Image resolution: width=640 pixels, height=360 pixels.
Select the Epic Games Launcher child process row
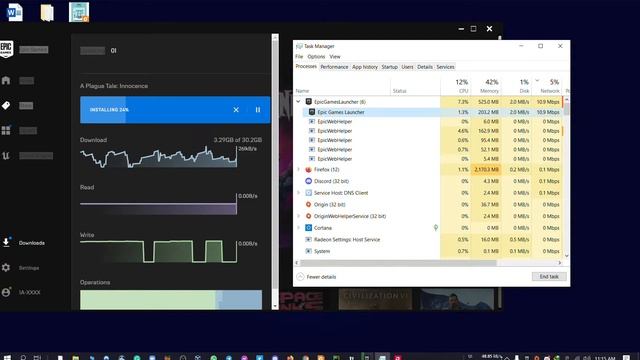(433, 112)
